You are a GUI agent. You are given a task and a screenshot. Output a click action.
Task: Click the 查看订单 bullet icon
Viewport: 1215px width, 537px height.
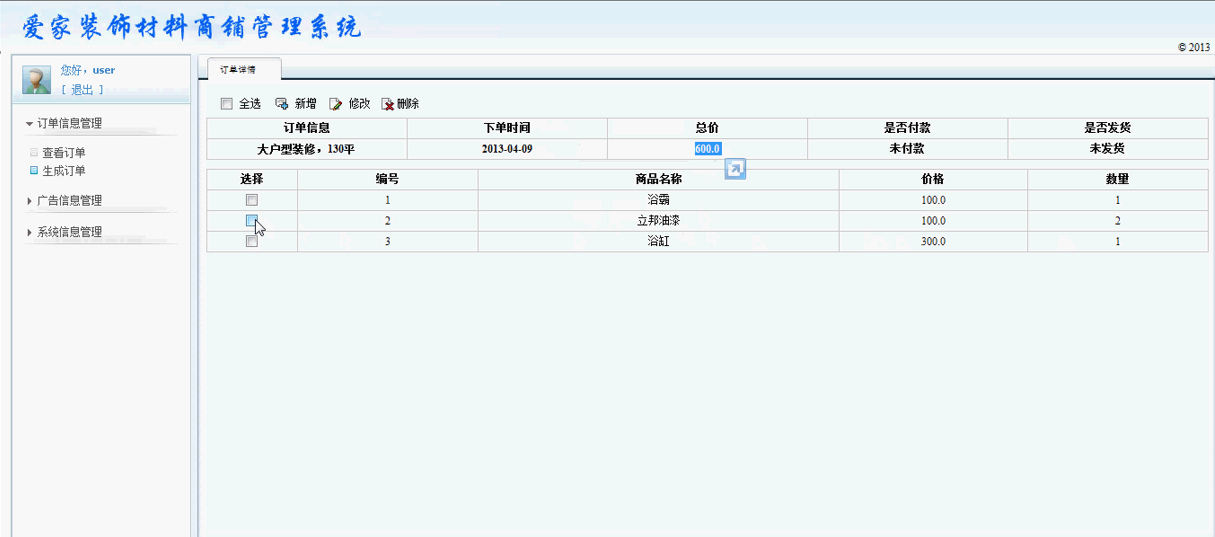pos(34,153)
